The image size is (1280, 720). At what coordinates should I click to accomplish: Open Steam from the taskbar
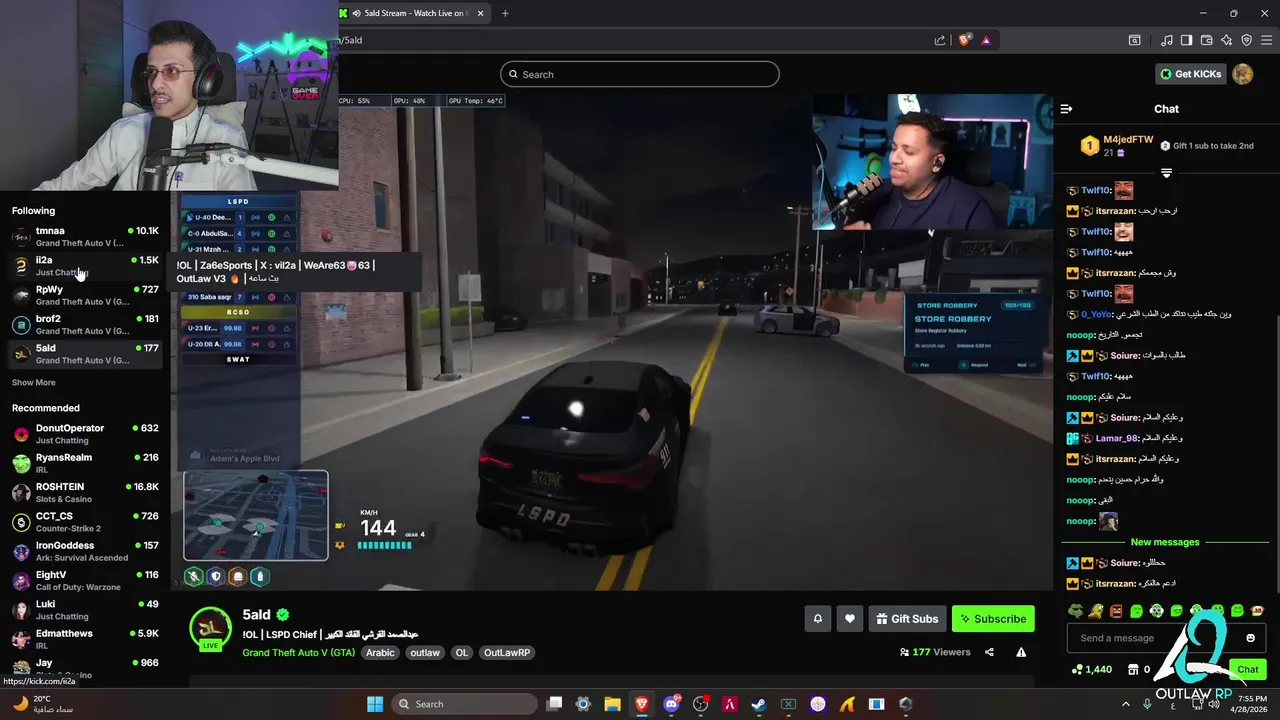tap(759, 704)
